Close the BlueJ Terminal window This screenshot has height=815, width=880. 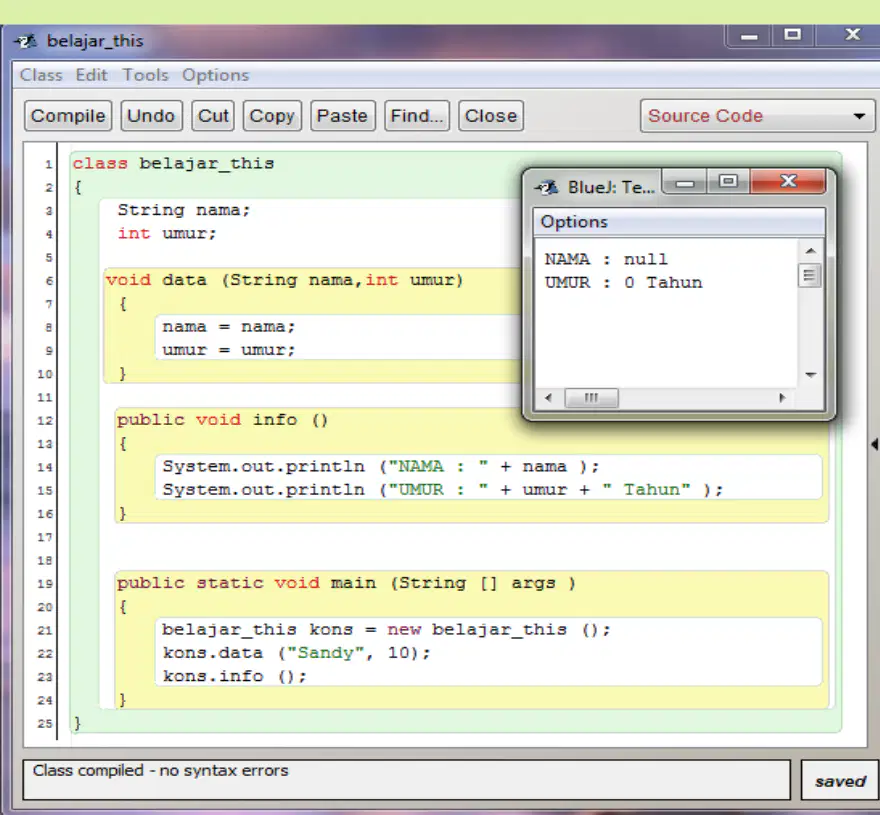789,181
